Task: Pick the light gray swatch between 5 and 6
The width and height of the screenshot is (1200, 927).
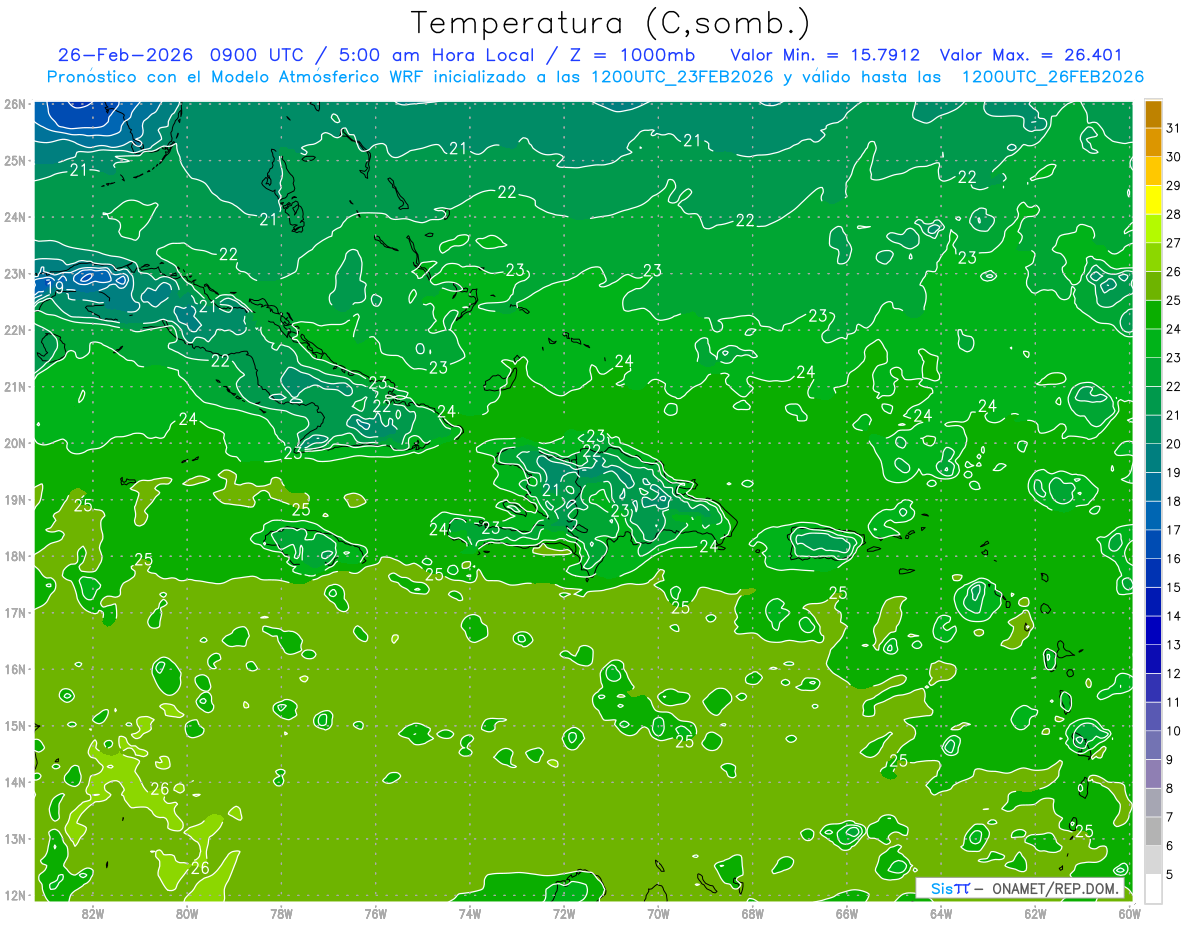Action: [x=1154, y=860]
